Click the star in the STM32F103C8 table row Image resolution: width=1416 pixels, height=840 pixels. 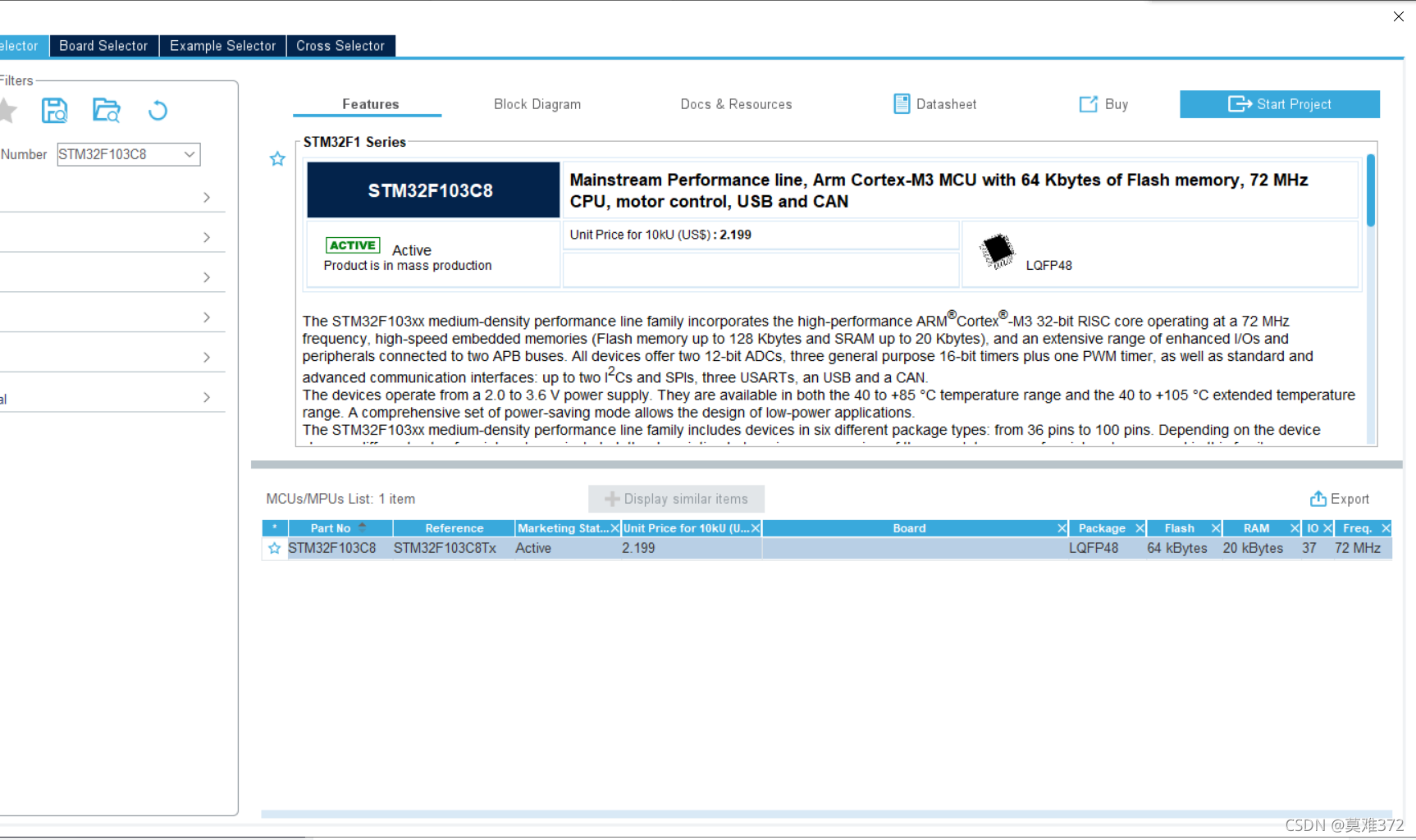(x=275, y=548)
